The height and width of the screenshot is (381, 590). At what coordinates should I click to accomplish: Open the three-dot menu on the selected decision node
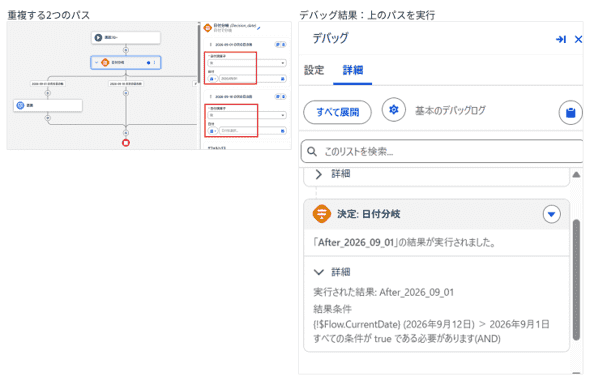click(155, 62)
